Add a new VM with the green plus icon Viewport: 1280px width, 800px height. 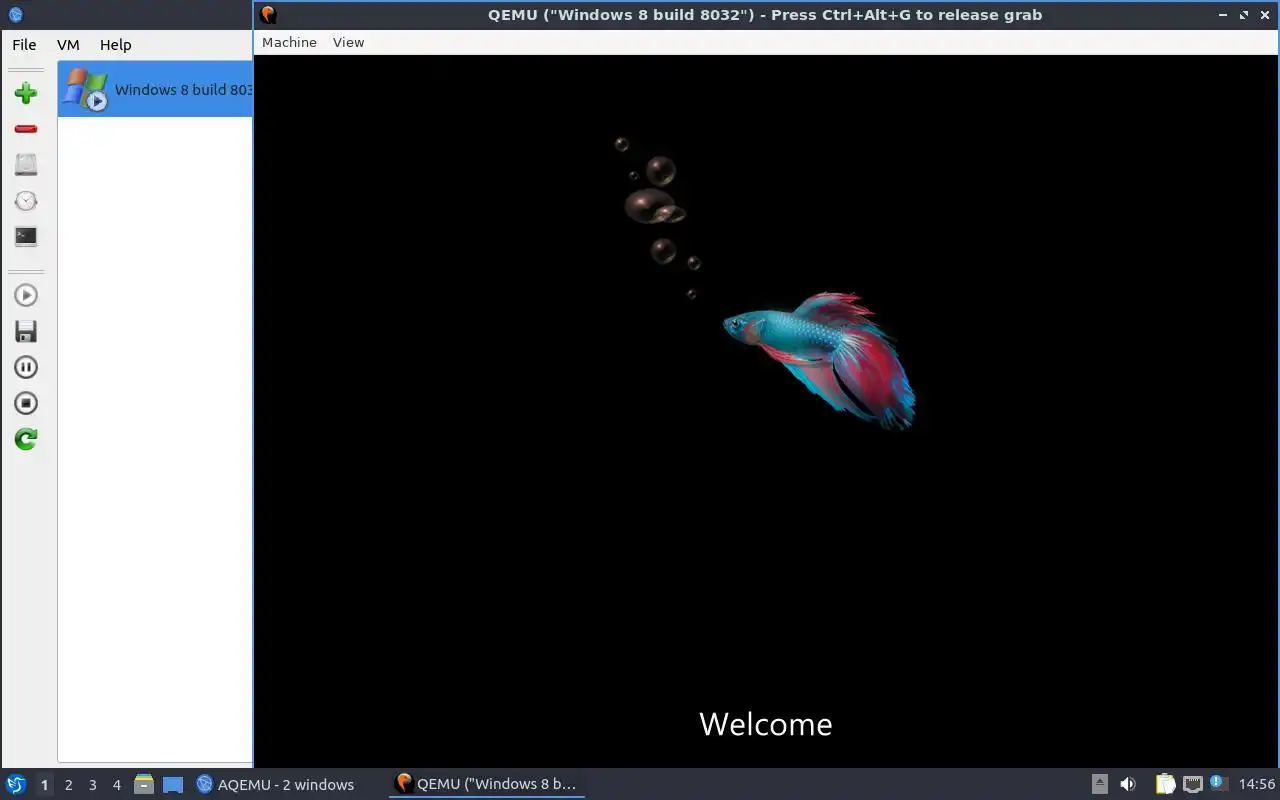coord(26,93)
